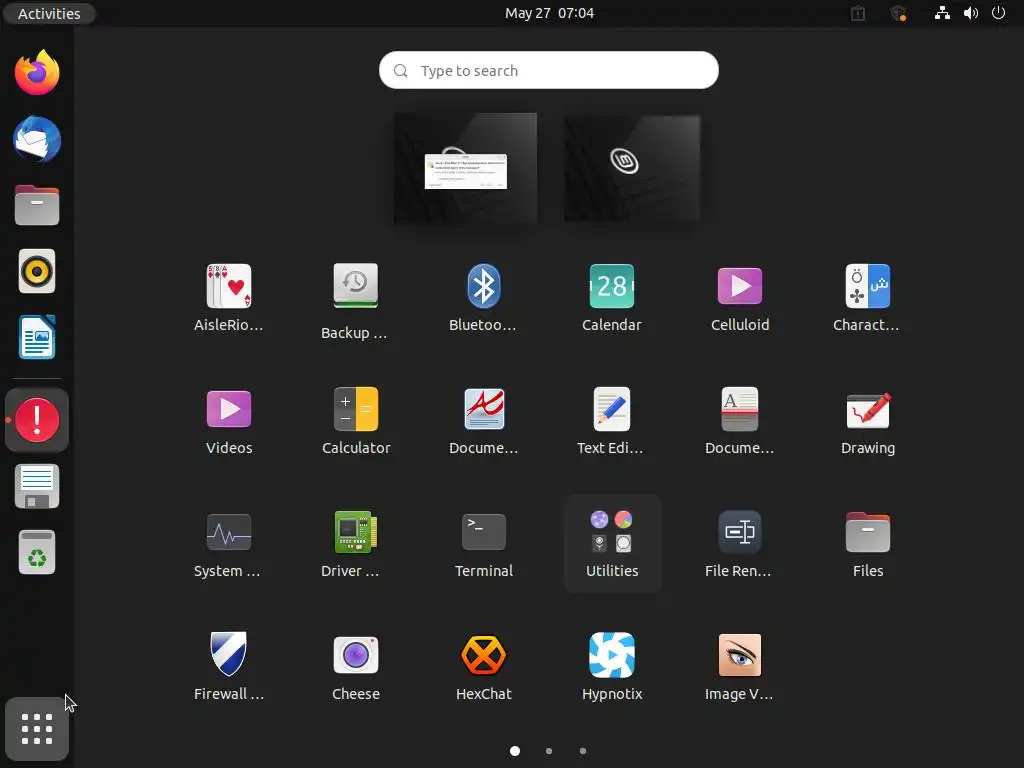
Task: Launch the Cheese camera app
Action: [x=355, y=667]
